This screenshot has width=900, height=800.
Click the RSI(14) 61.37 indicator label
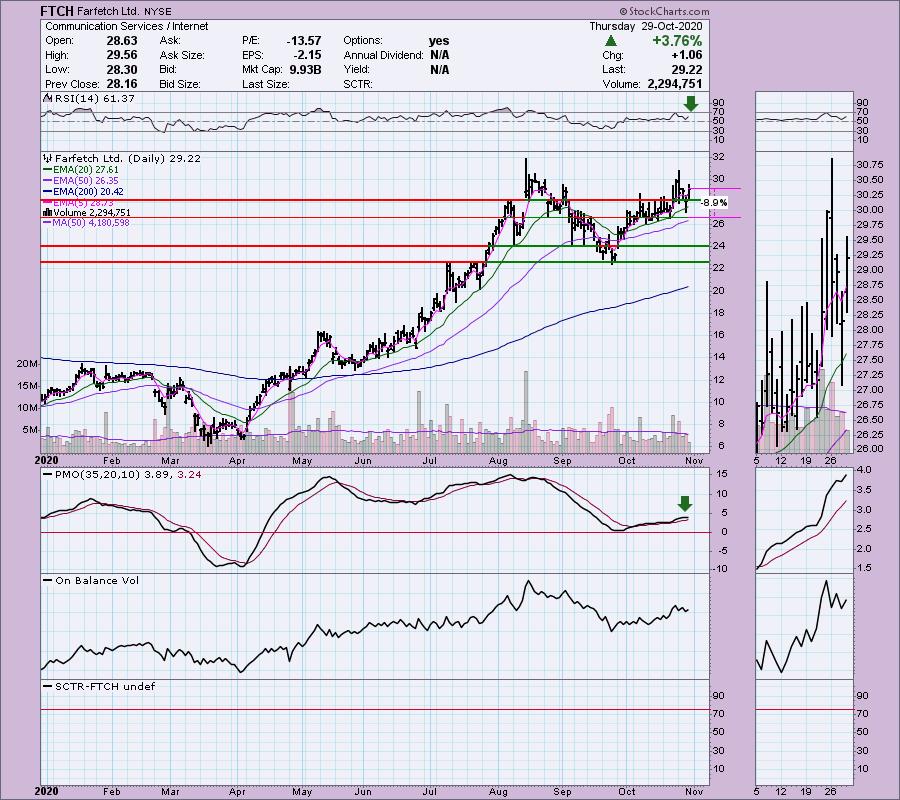point(94,99)
